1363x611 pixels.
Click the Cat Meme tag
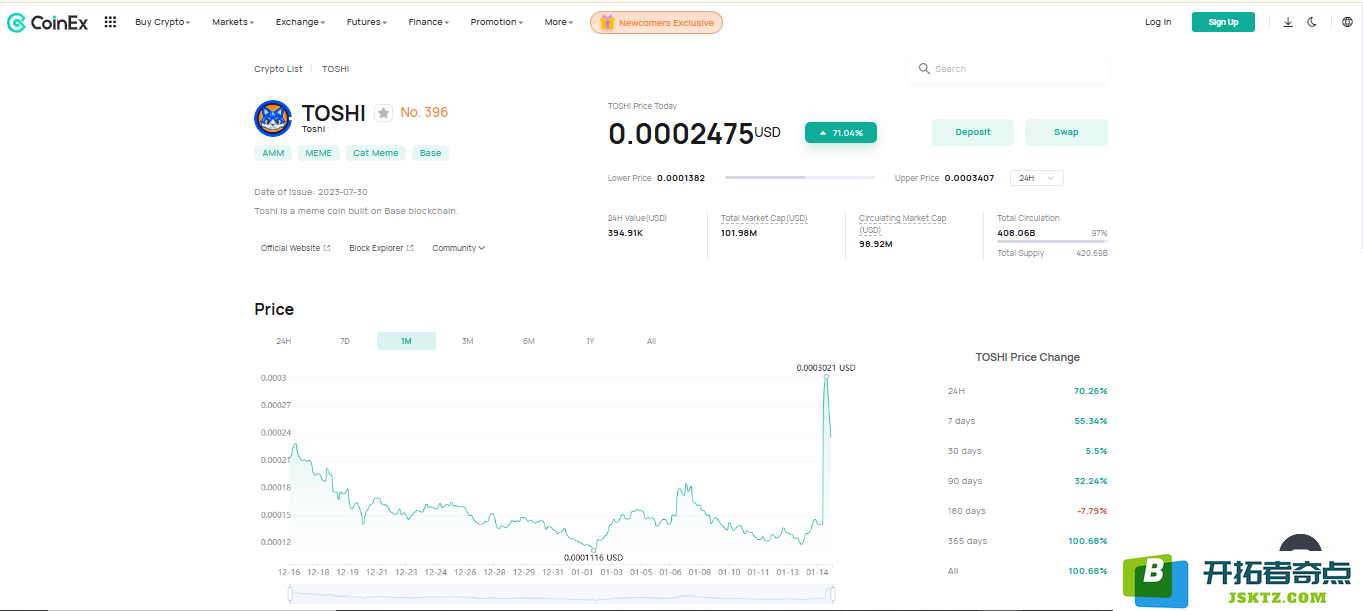tap(376, 153)
